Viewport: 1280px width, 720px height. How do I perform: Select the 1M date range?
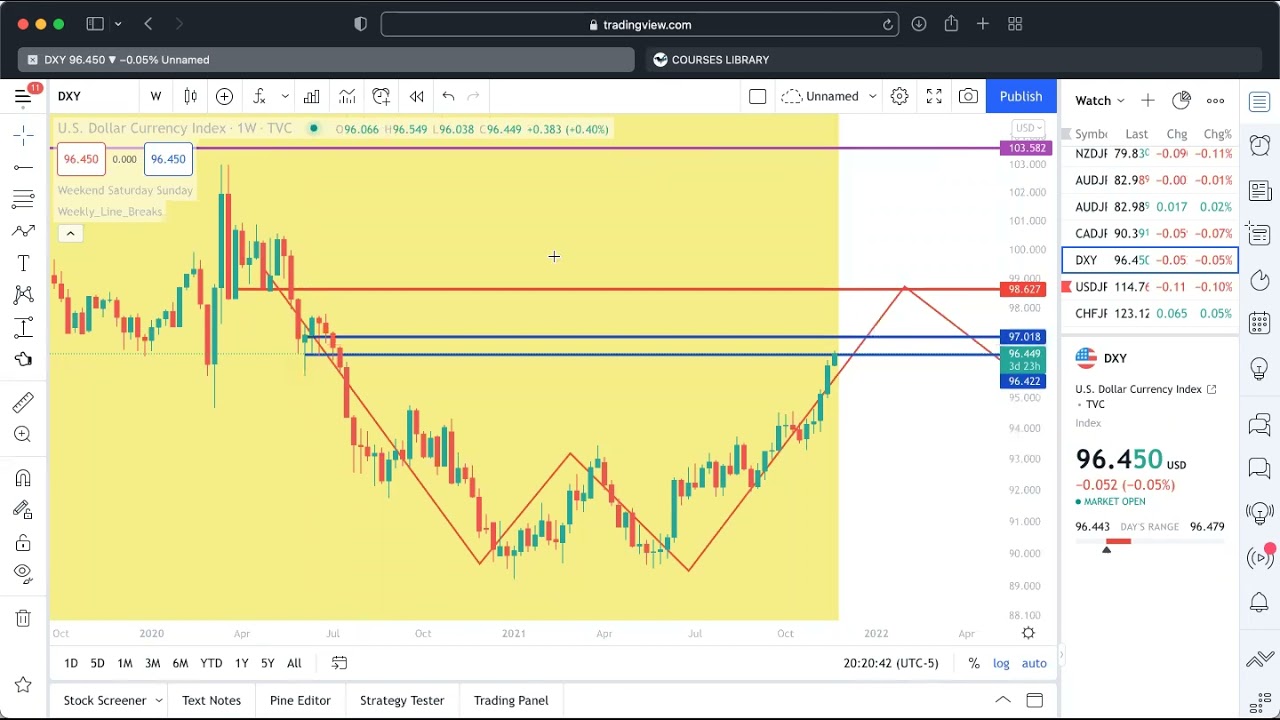click(x=125, y=663)
